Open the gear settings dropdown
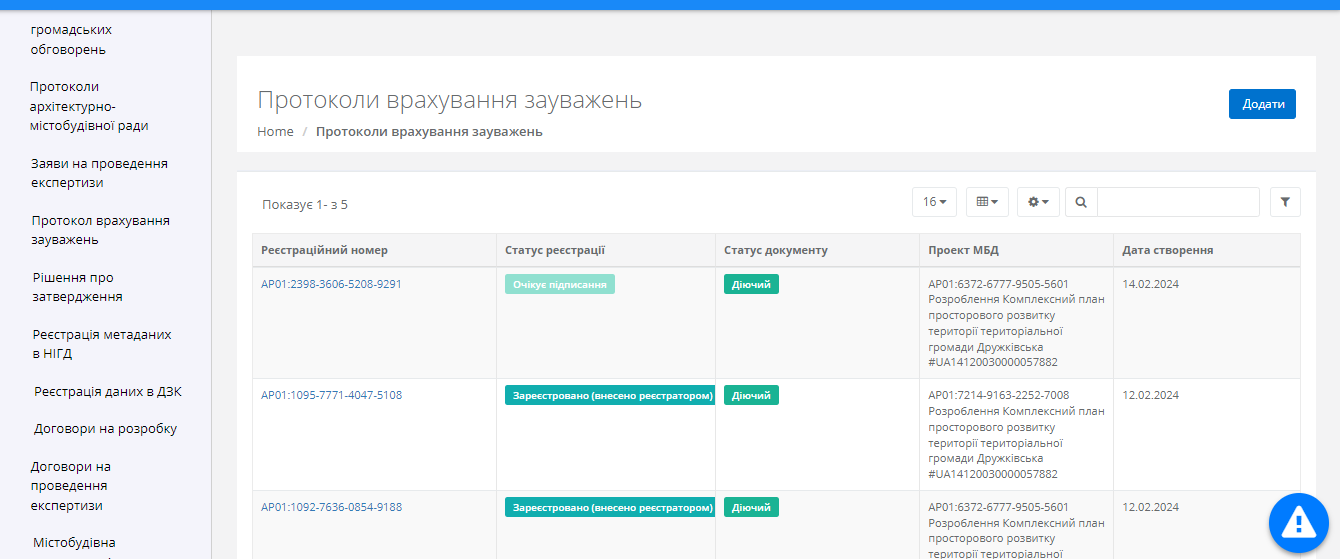This screenshot has width=1340, height=559. pos(1038,202)
